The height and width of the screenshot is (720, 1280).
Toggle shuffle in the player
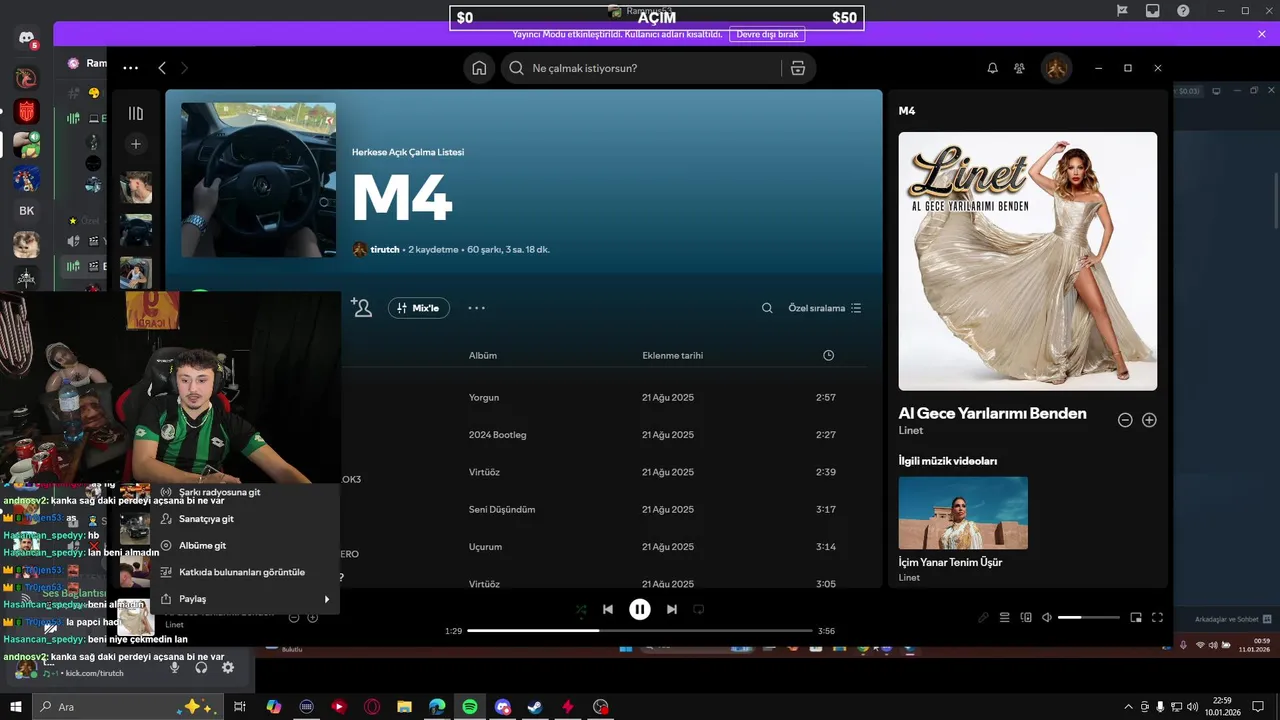coord(581,609)
